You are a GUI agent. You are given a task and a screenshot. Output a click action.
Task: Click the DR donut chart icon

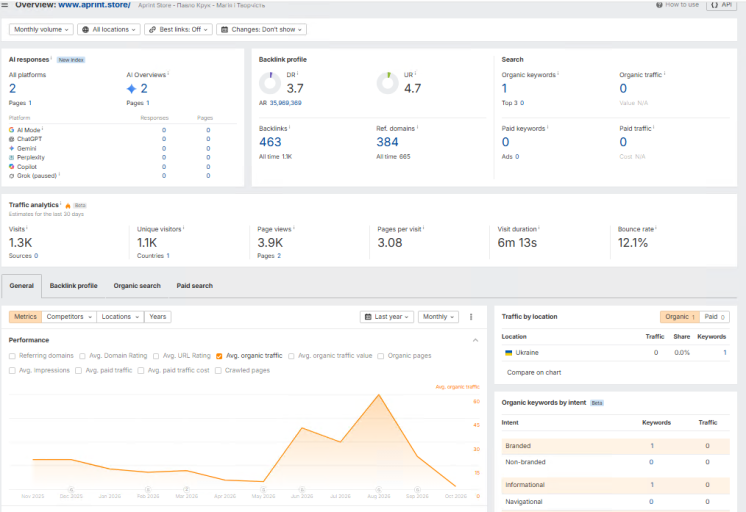click(x=270, y=83)
